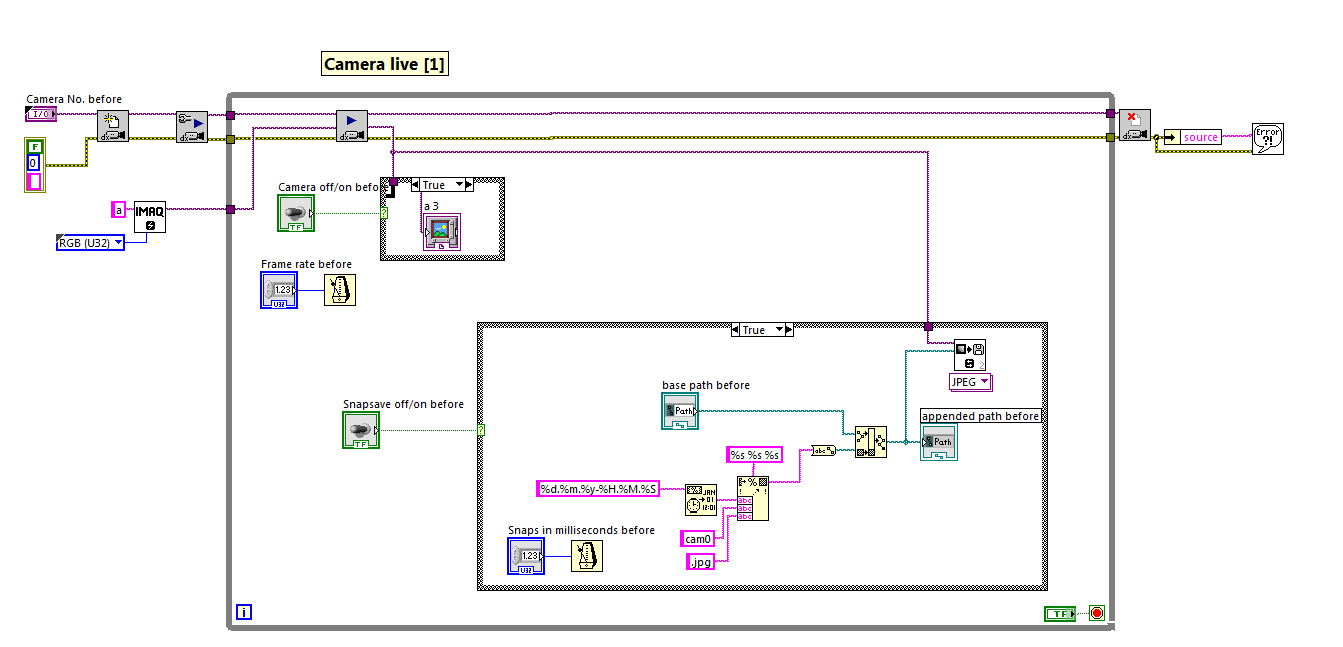Click the 'Camera live [1]' label

tap(385, 64)
